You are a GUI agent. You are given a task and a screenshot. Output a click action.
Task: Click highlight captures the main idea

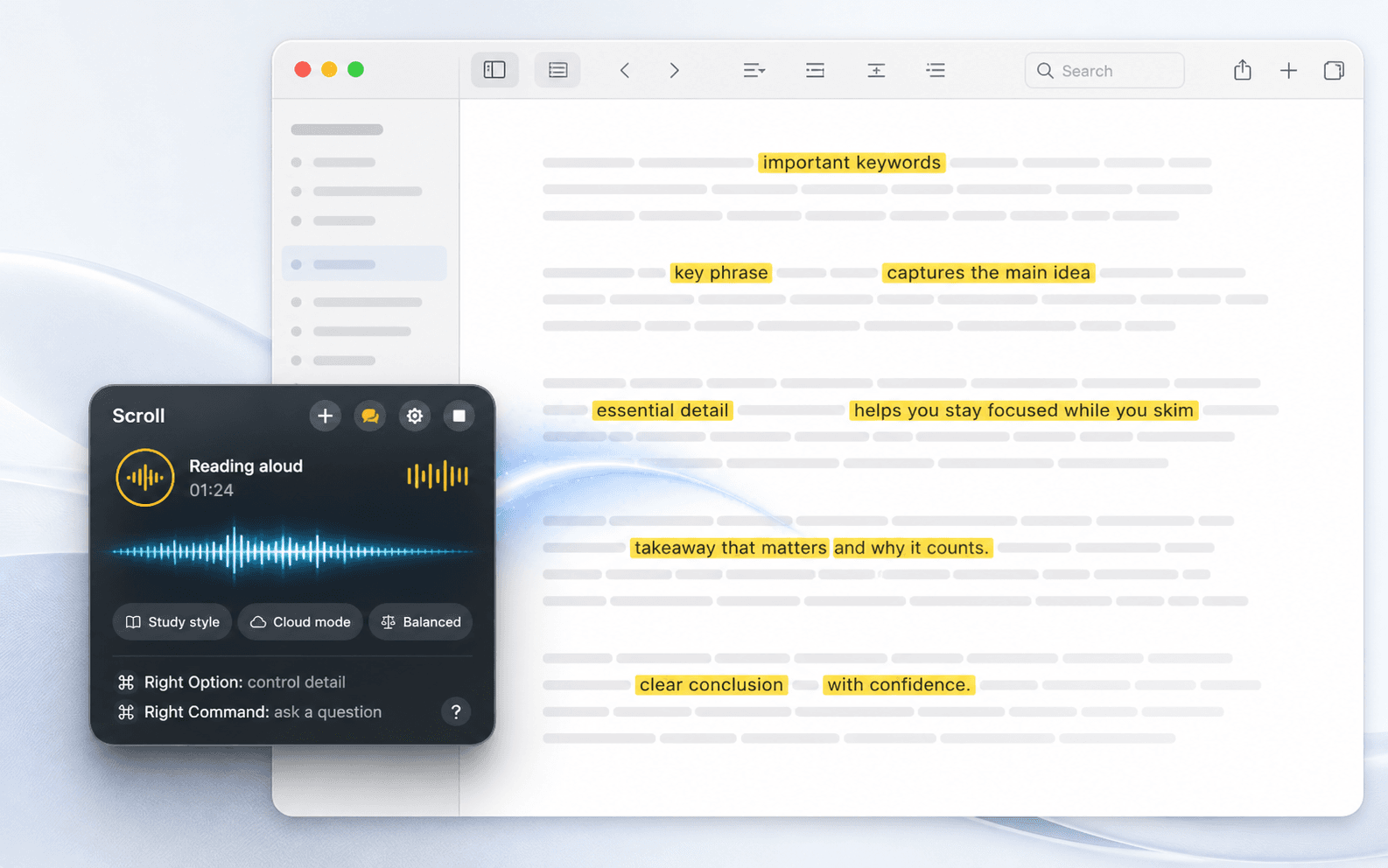click(x=989, y=273)
